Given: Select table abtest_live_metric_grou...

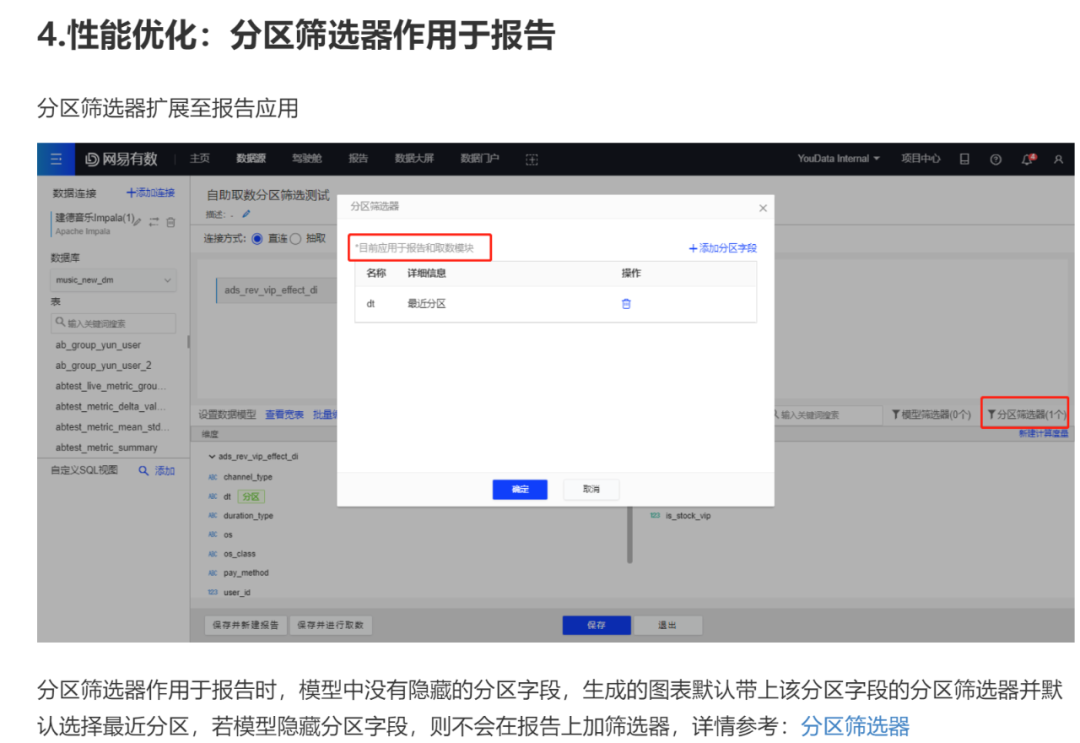Looking at the screenshot, I should click(110, 386).
